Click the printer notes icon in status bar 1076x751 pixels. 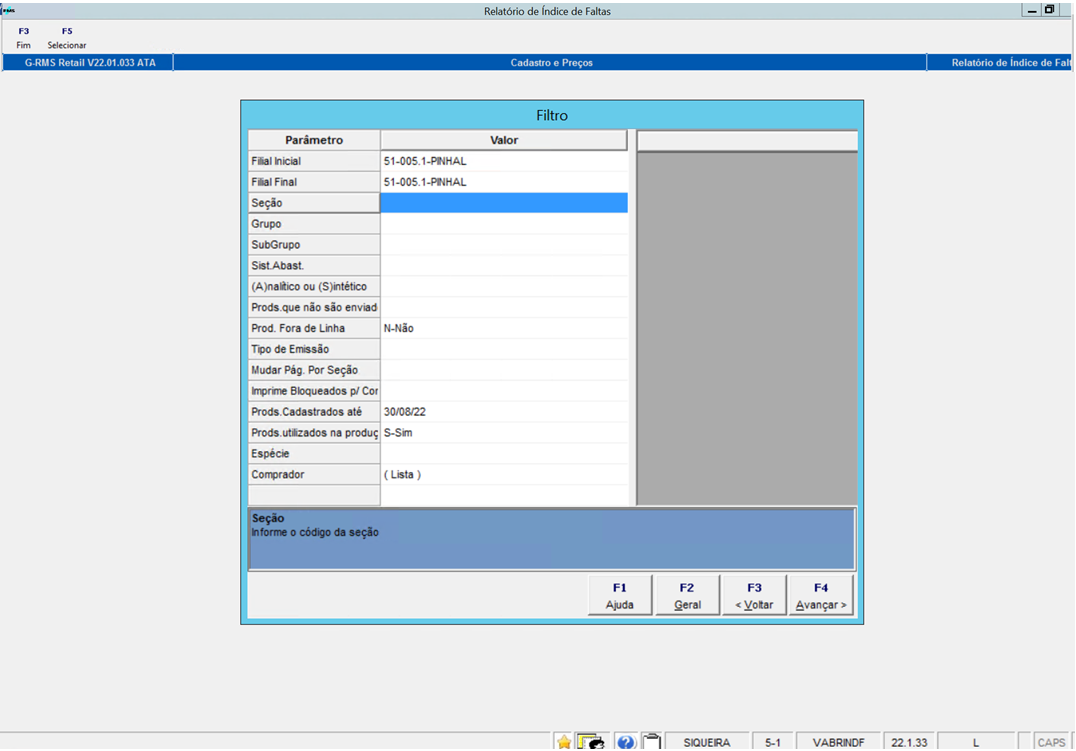point(591,742)
